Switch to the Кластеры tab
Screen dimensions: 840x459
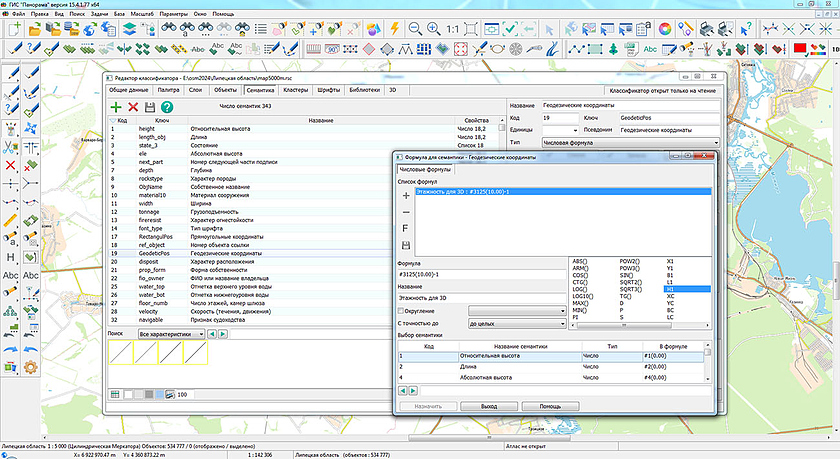pyautogui.click(x=295, y=89)
